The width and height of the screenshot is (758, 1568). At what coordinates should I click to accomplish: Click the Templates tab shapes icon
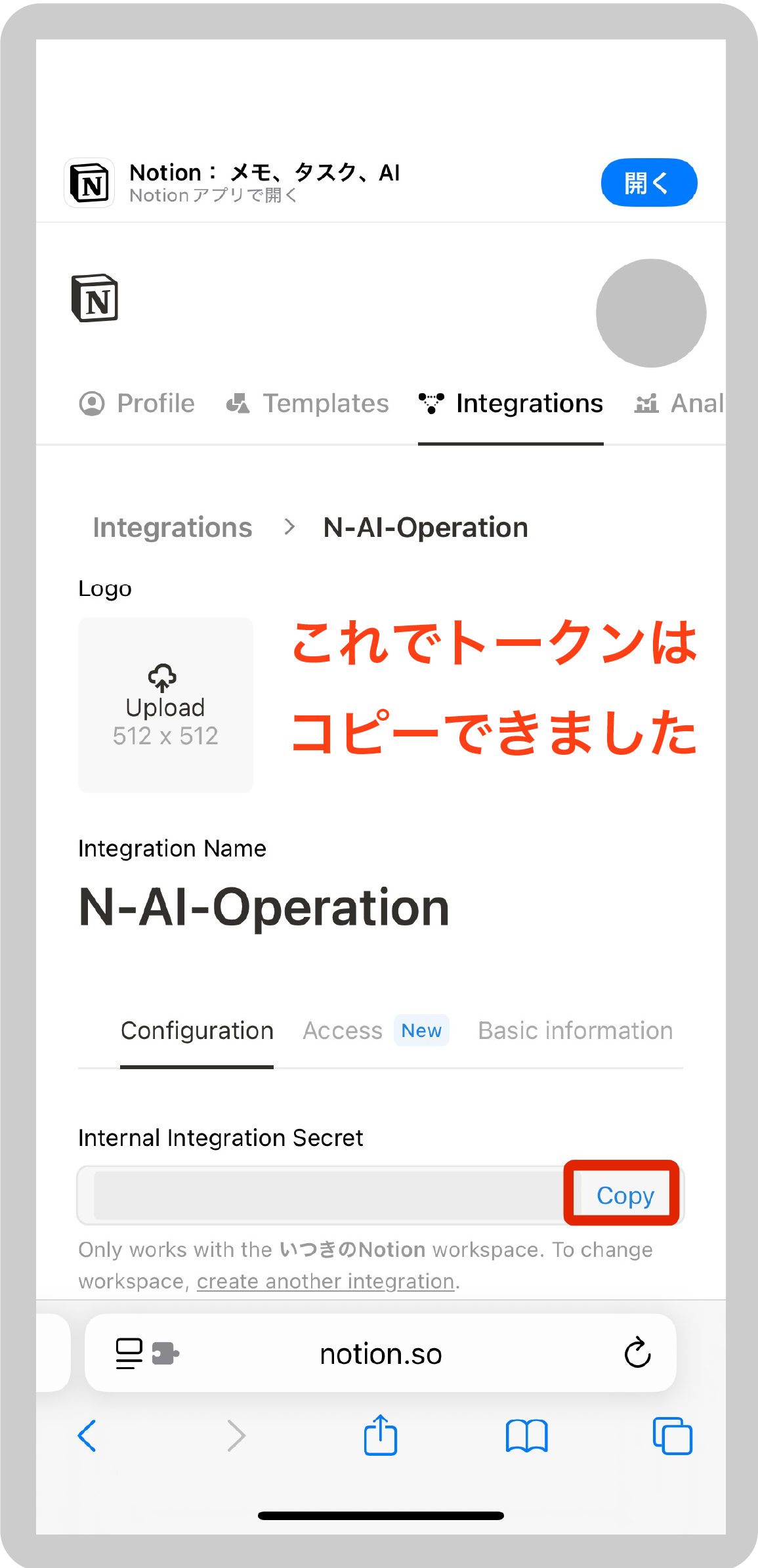click(238, 404)
